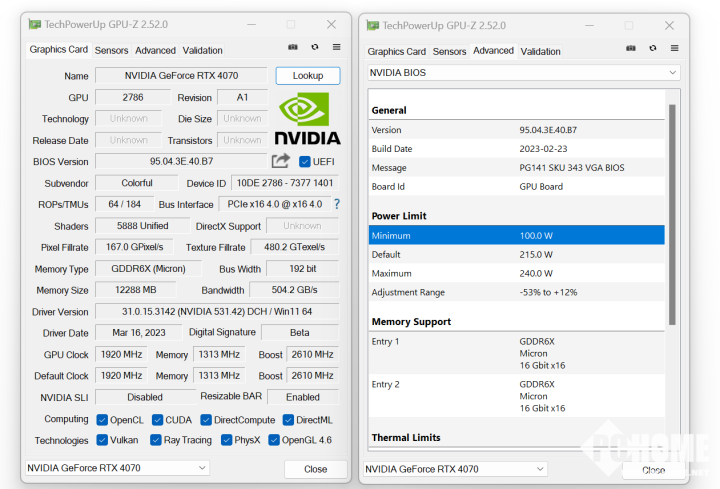This screenshot has width=720, height=489.
Task: Select the Version row in General section
Action: (516, 130)
